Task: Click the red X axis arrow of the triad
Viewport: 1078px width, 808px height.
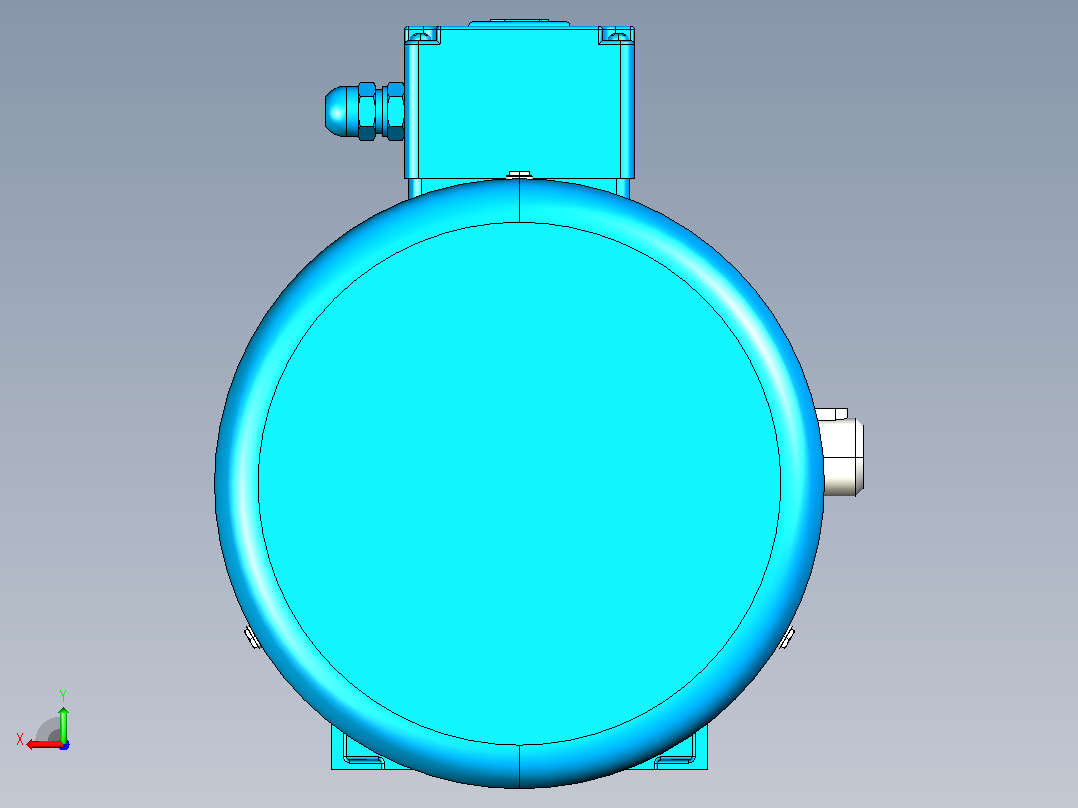Action: 43,745
